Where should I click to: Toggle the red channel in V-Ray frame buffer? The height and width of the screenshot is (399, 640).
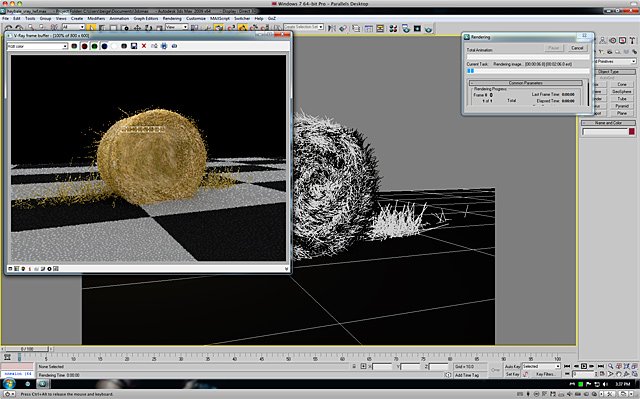pos(84,46)
